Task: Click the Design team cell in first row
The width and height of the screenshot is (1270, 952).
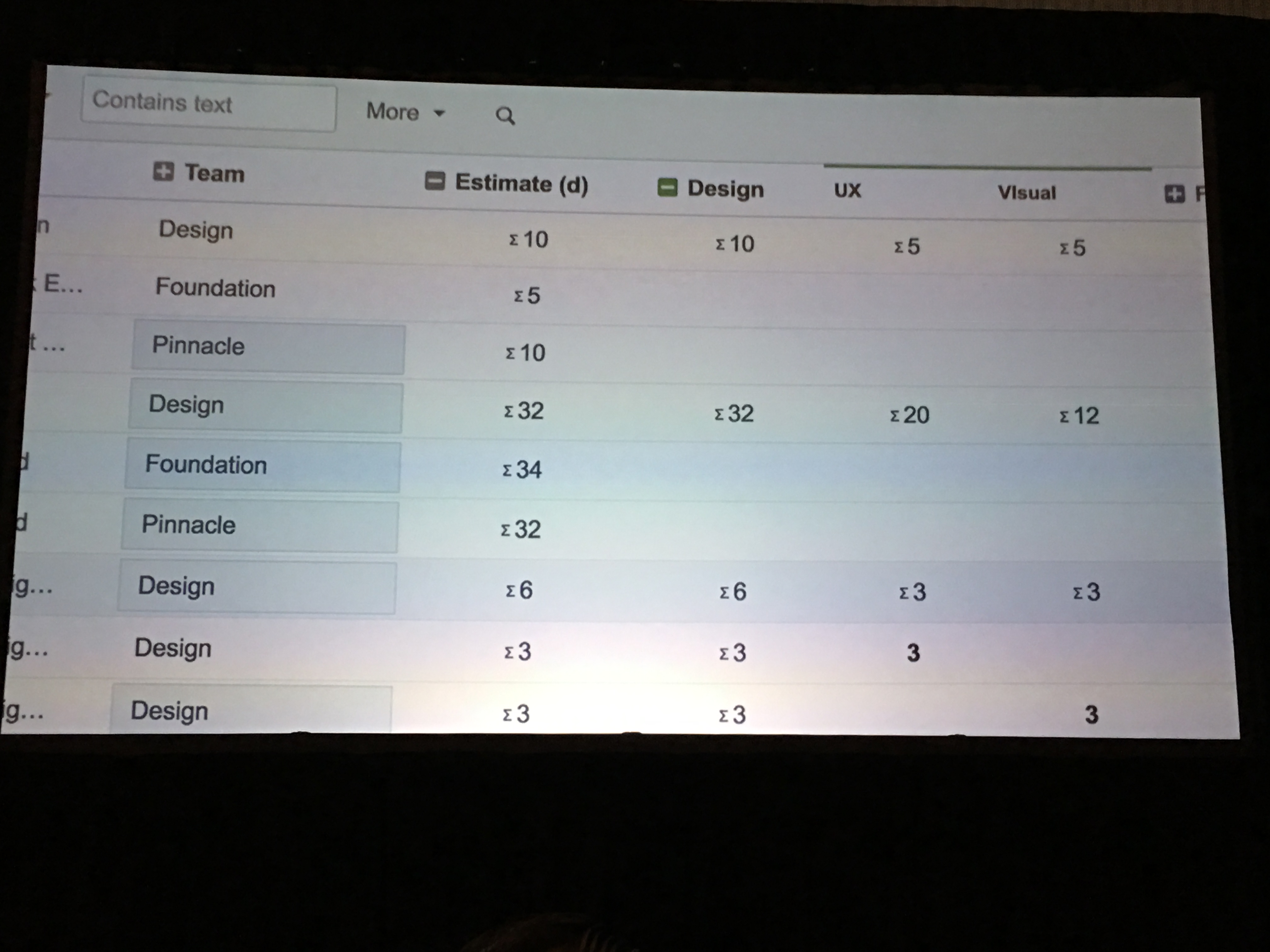Action: pyautogui.click(x=196, y=229)
